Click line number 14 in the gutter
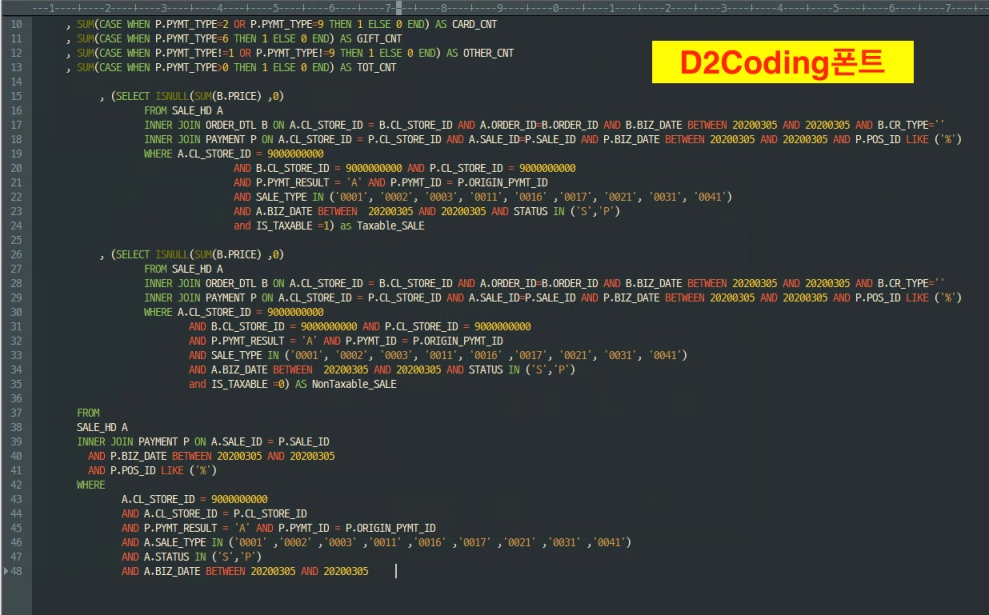The height and width of the screenshot is (615, 989). (16, 82)
